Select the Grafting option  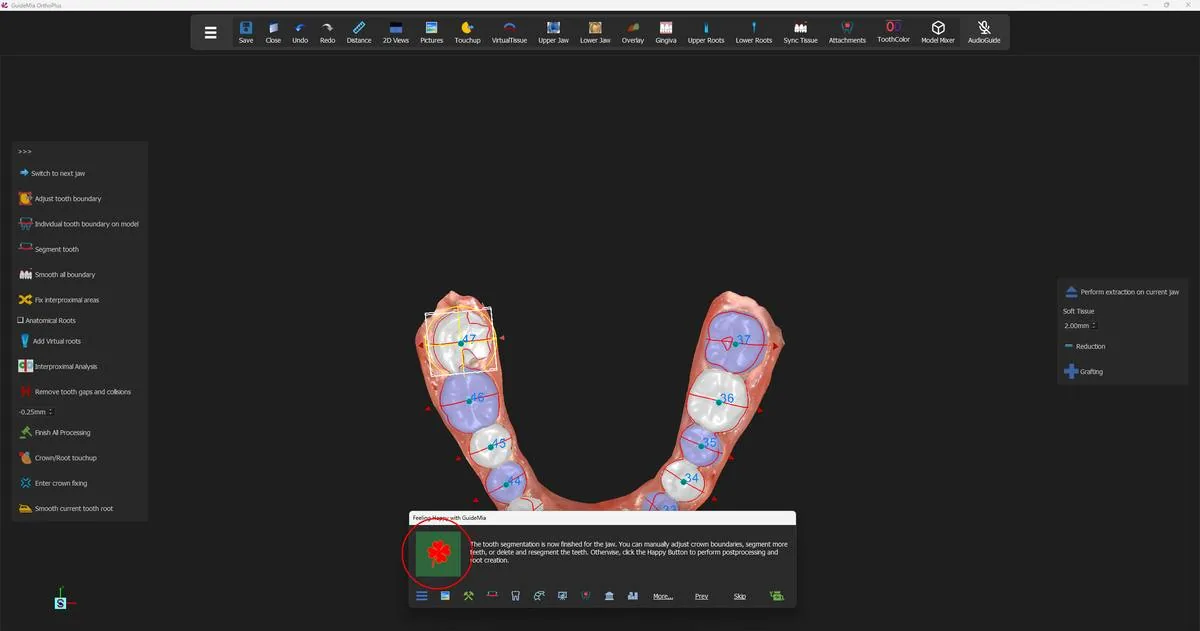[x=1083, y=371]
